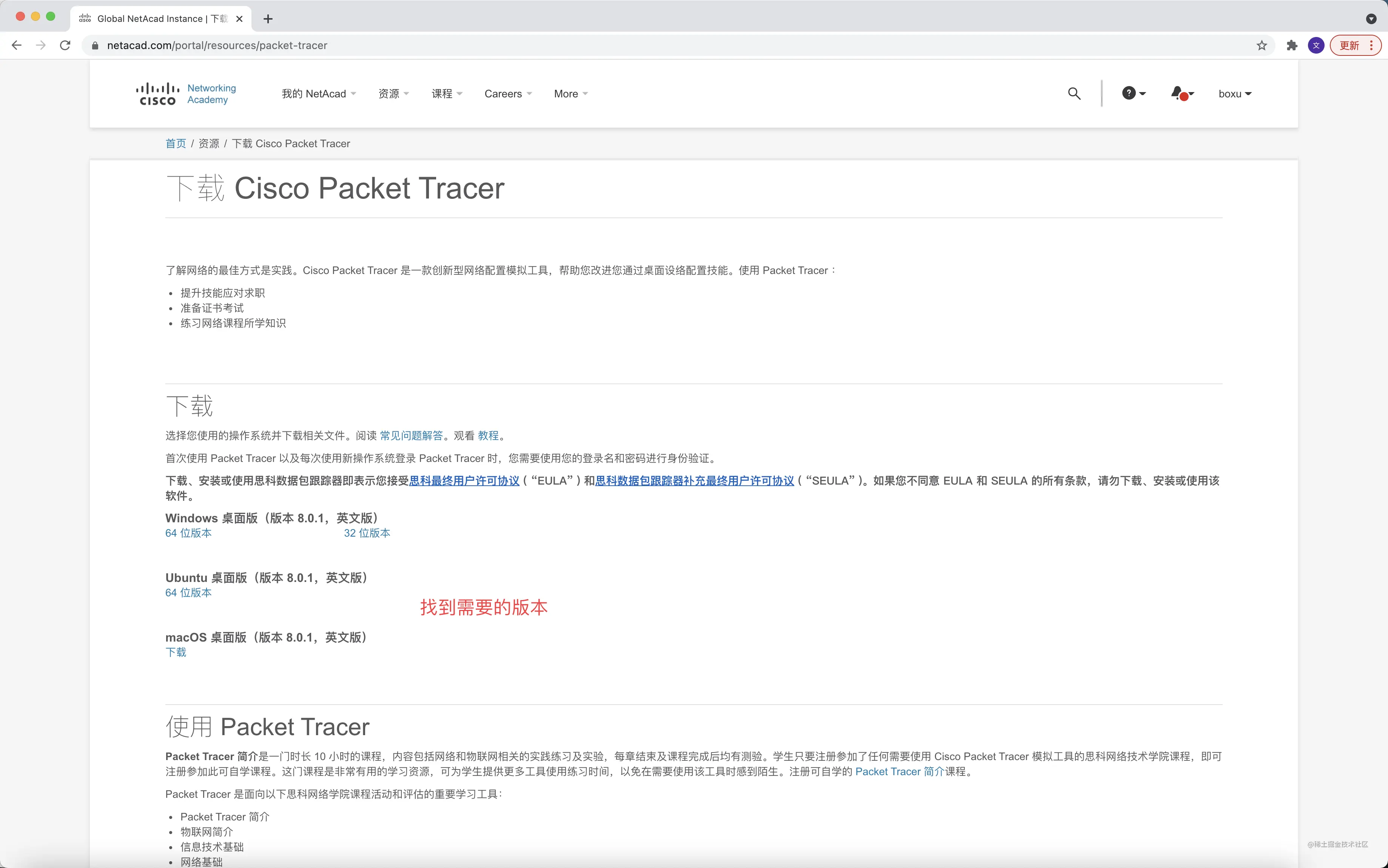Expand the 课程 navigation menu

(447, 94)
